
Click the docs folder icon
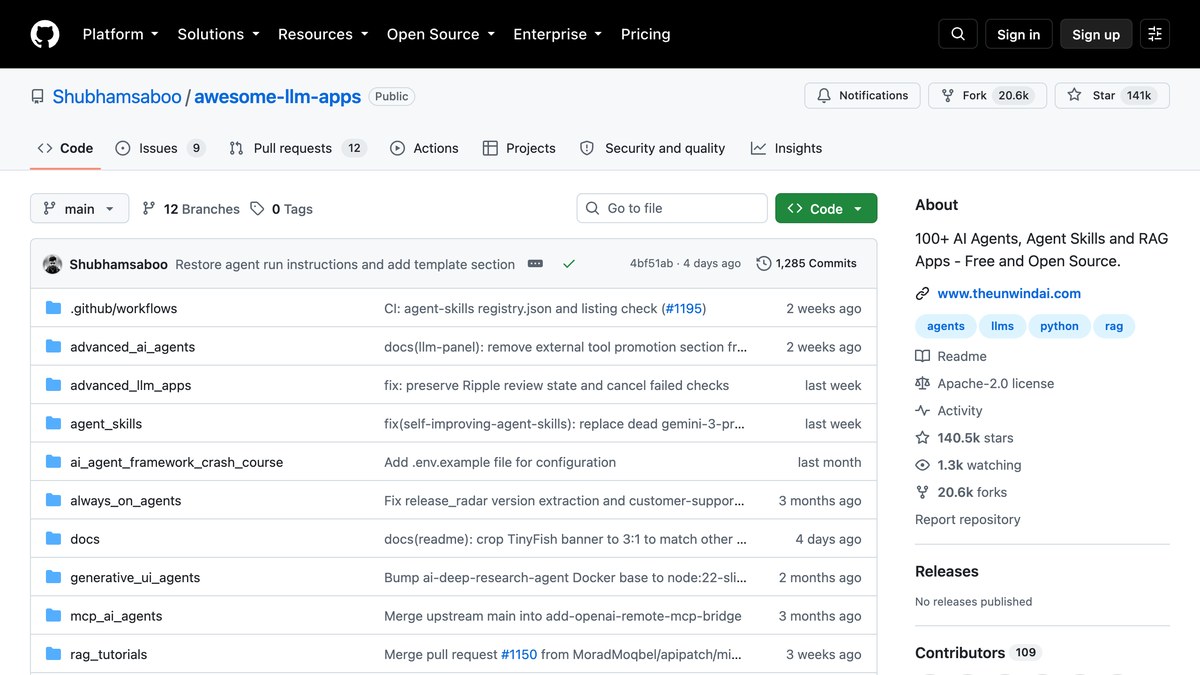(54, 539)
